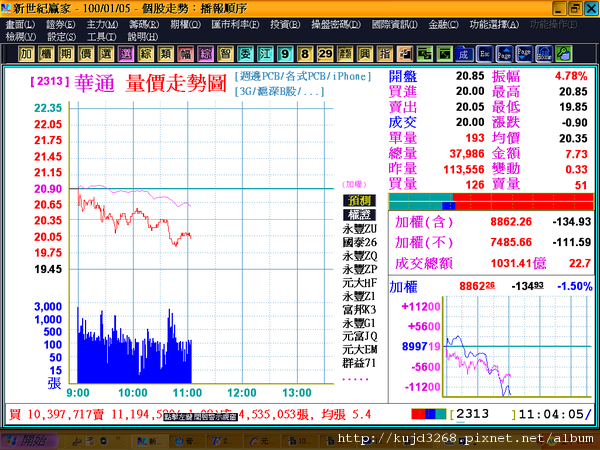Click the Page Up toolbar icon
Image resolution: width=600 pixels, height=450 pixels.
(504, 54)
